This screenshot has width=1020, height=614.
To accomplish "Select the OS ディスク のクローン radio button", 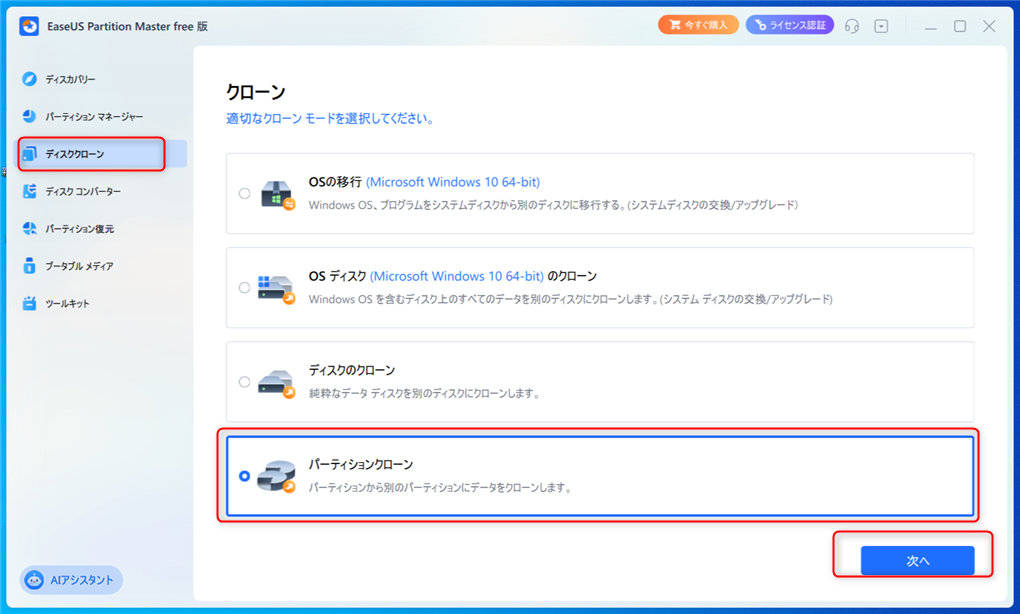I will click(244, 287).
